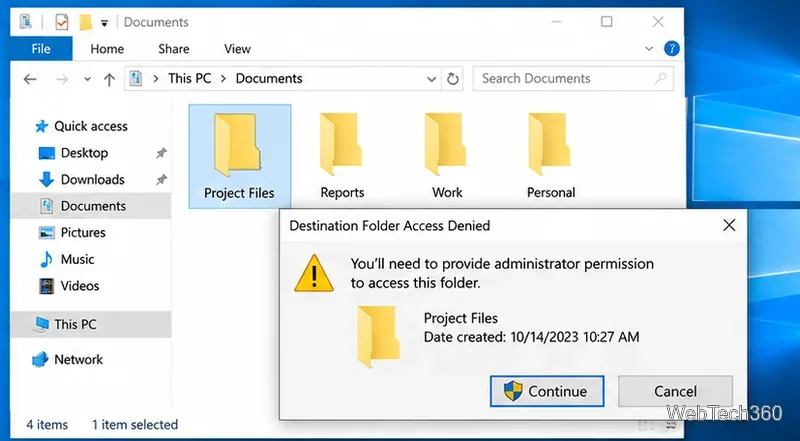
Task: Click the Date created text in dialog
Action: pos(531,337)
